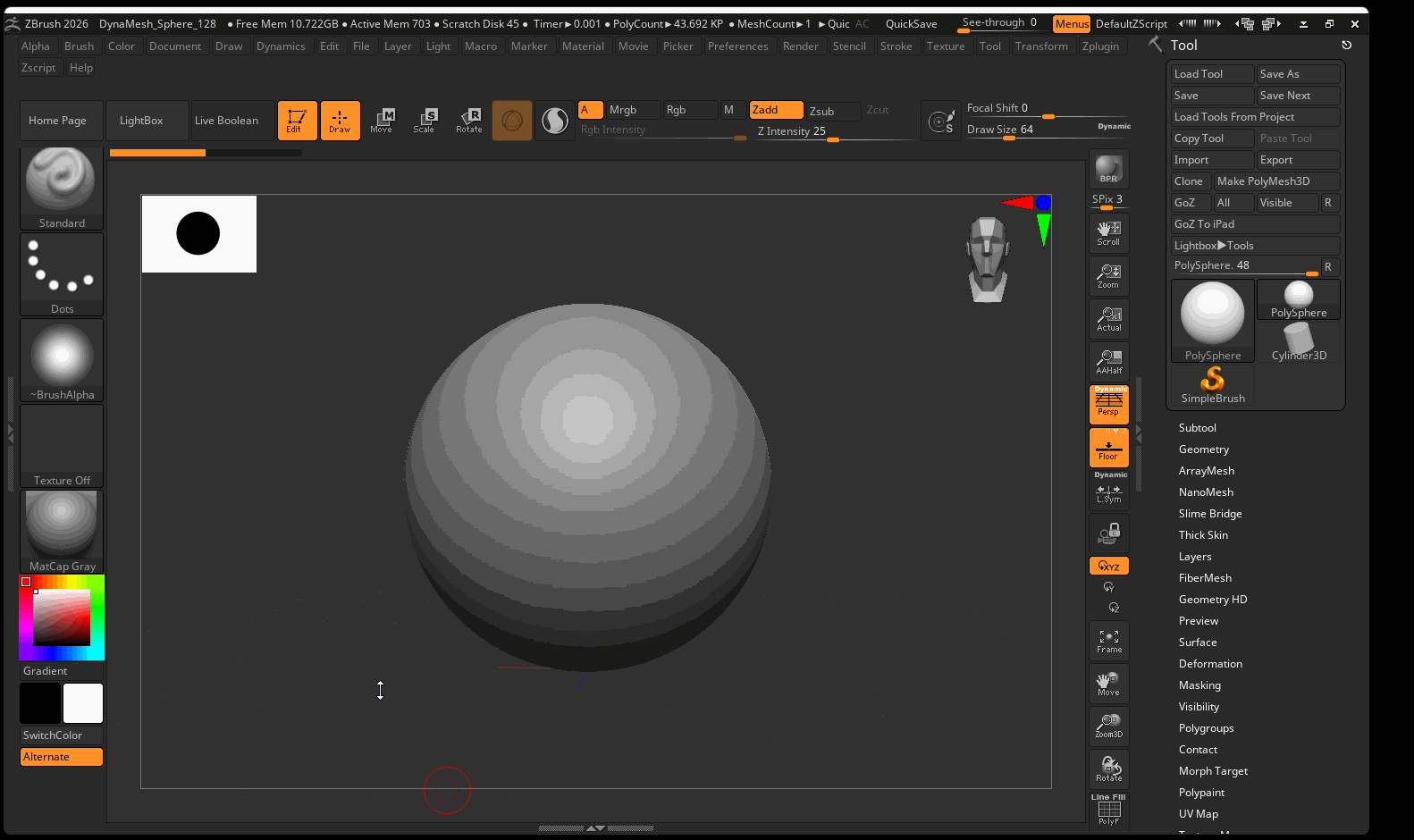Click the BPR render icon
Screen dimensions: 1414x840
pyautogui.click(x=1108, y=169)
